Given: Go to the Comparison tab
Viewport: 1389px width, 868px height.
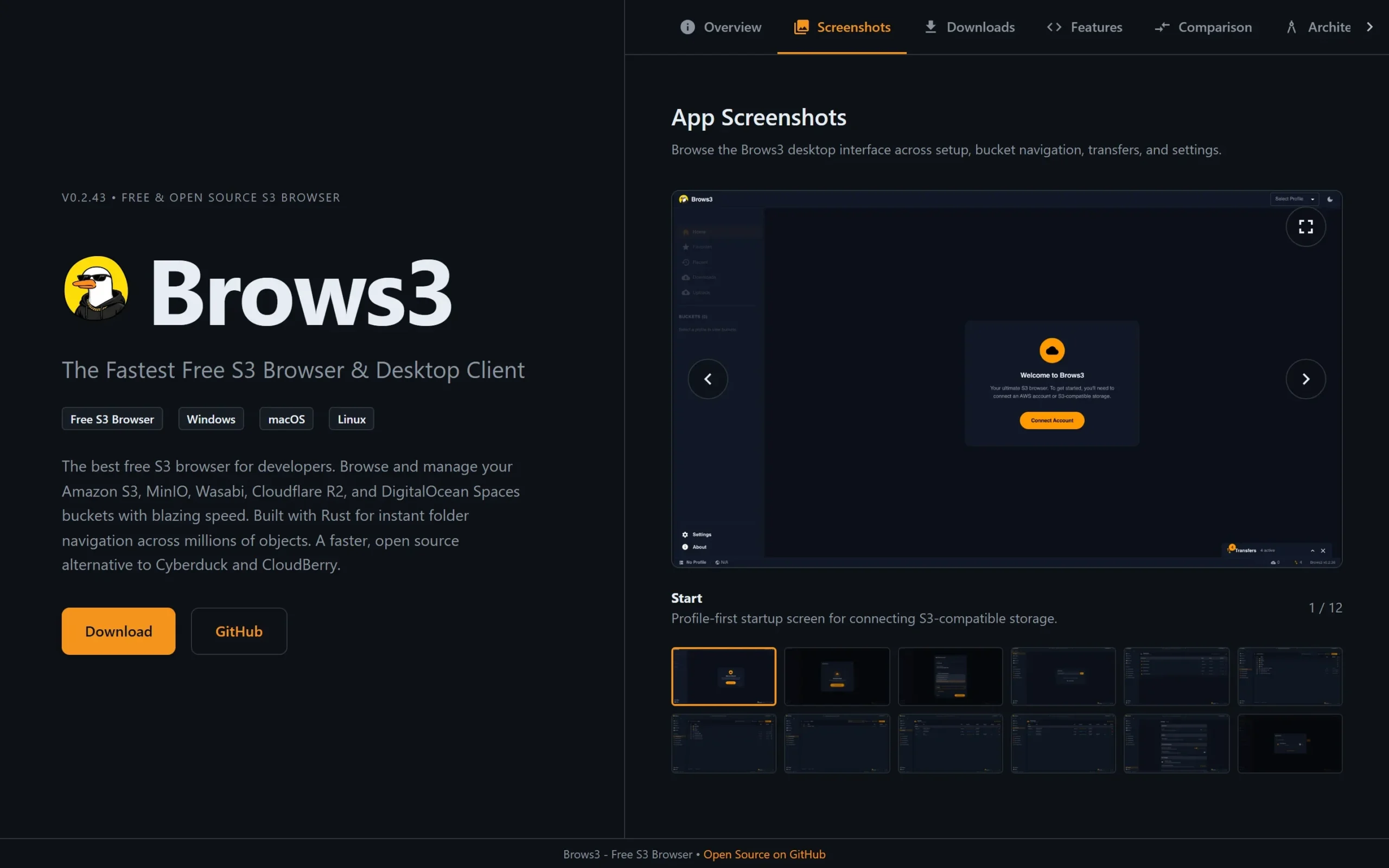Looking at the screenshot, I should (1203, 27).
